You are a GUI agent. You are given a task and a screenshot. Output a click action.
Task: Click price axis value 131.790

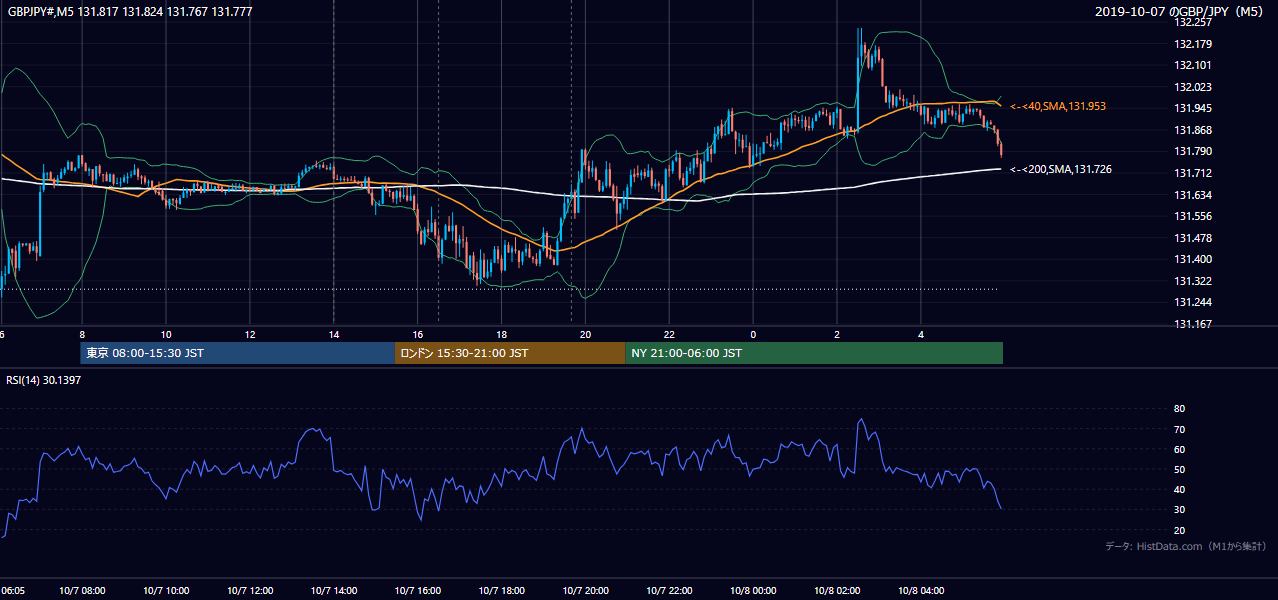pyautogui.click(x=1193, y=151)
